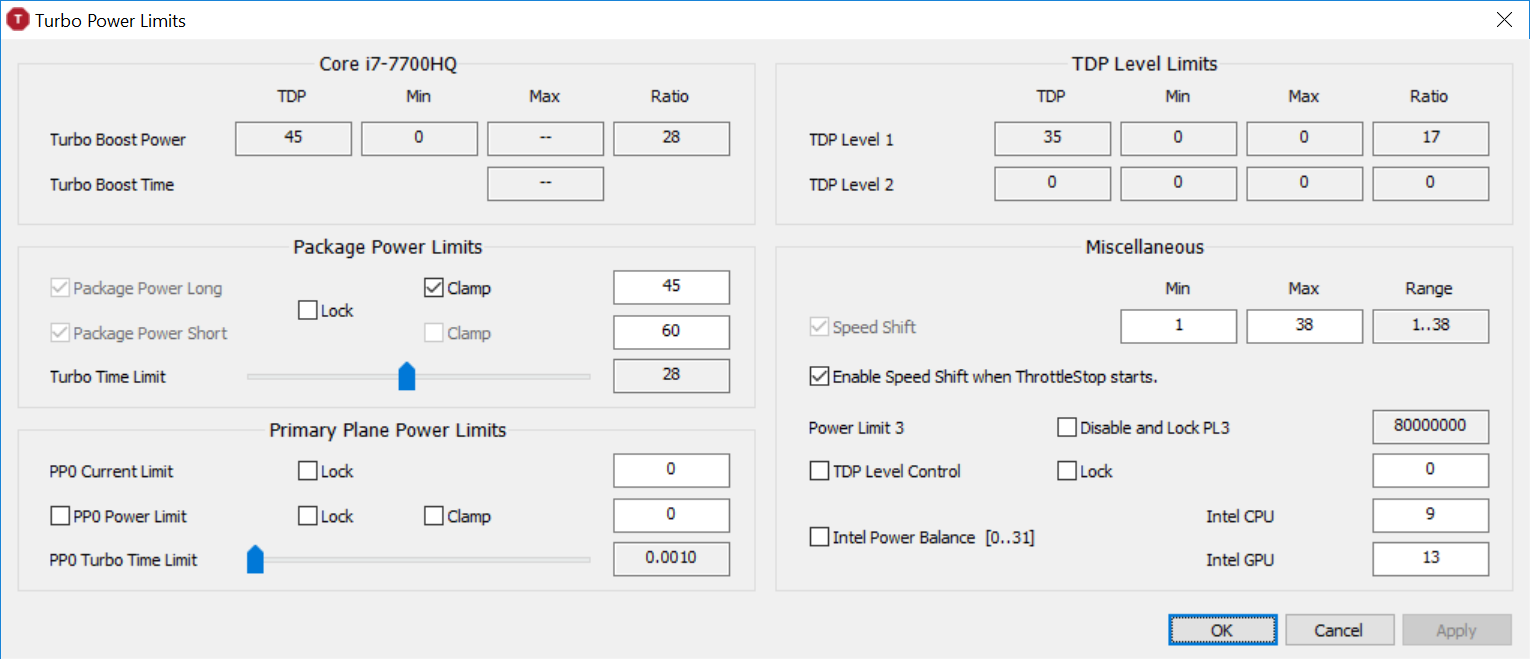
Task: Click the Turbo Boost Power Max box
Action: tap(545, 139)
